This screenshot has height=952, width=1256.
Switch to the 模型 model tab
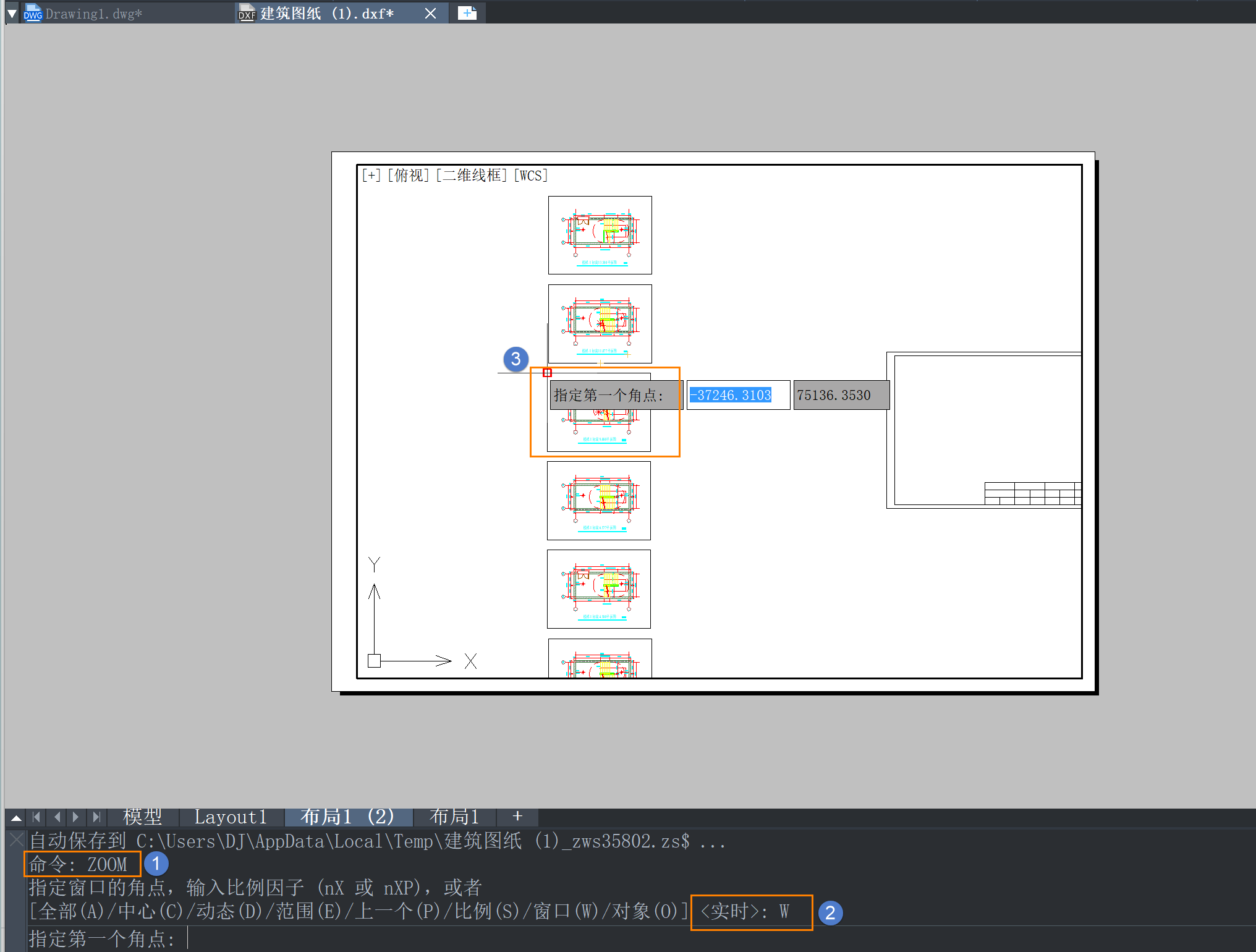(x=142, y=817)
